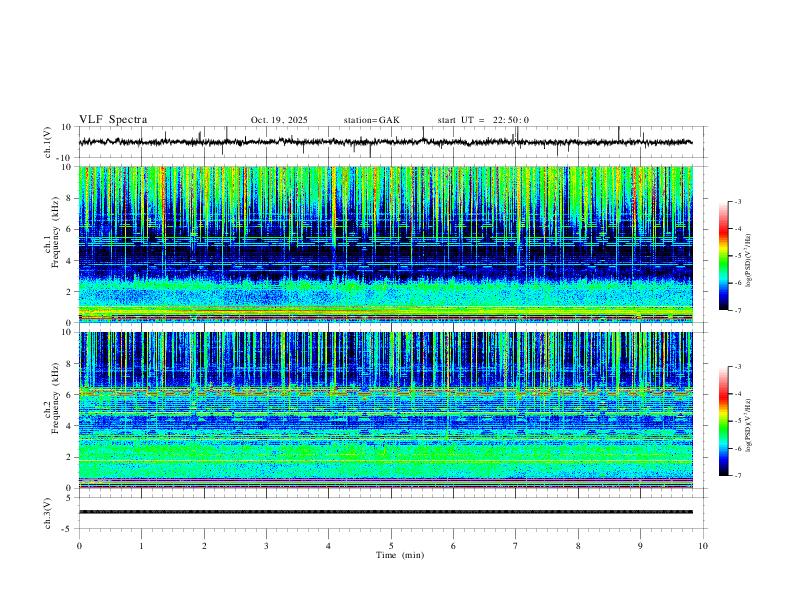
Task: Click the "-3" tick on ch.1 colorbar
Action: tap(738, 201)
